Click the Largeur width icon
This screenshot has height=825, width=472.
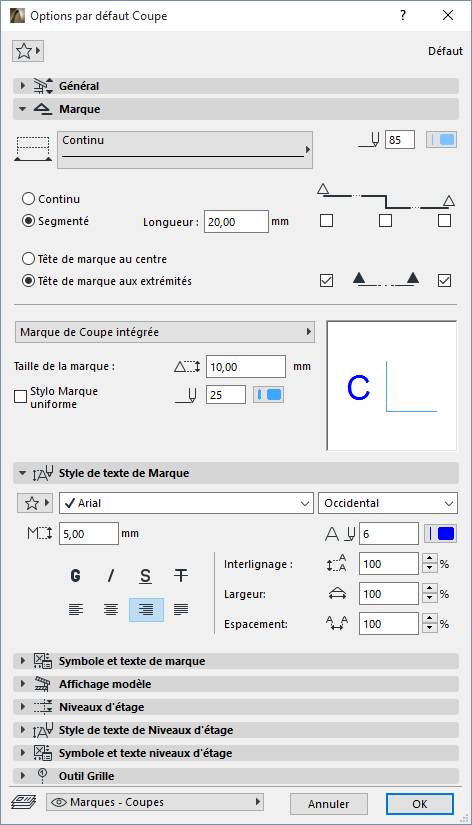(x=337, y=594)
